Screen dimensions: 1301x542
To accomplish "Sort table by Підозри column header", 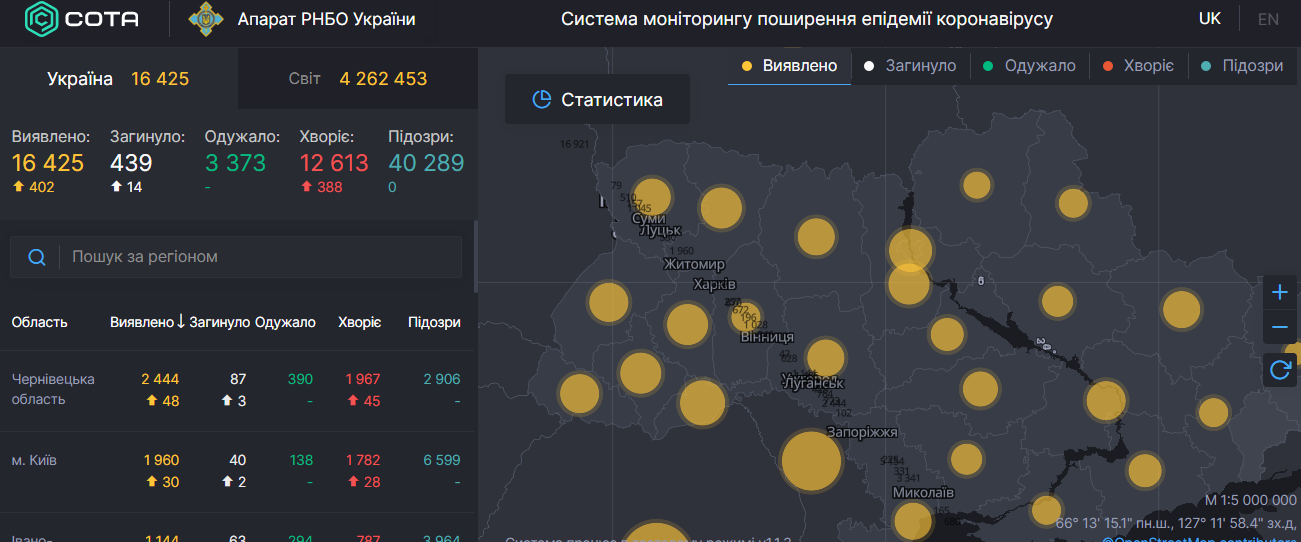I will click(x=434, y=322).
